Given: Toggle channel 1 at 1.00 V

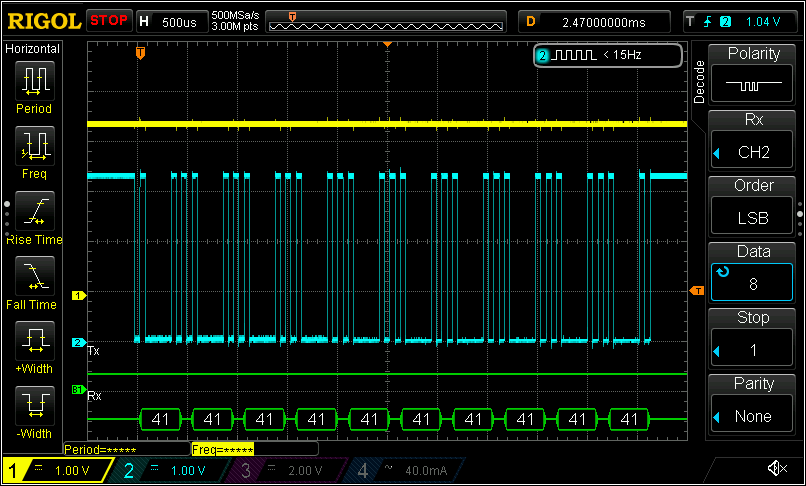Looking at the screenshot, I should click(55, 469).
